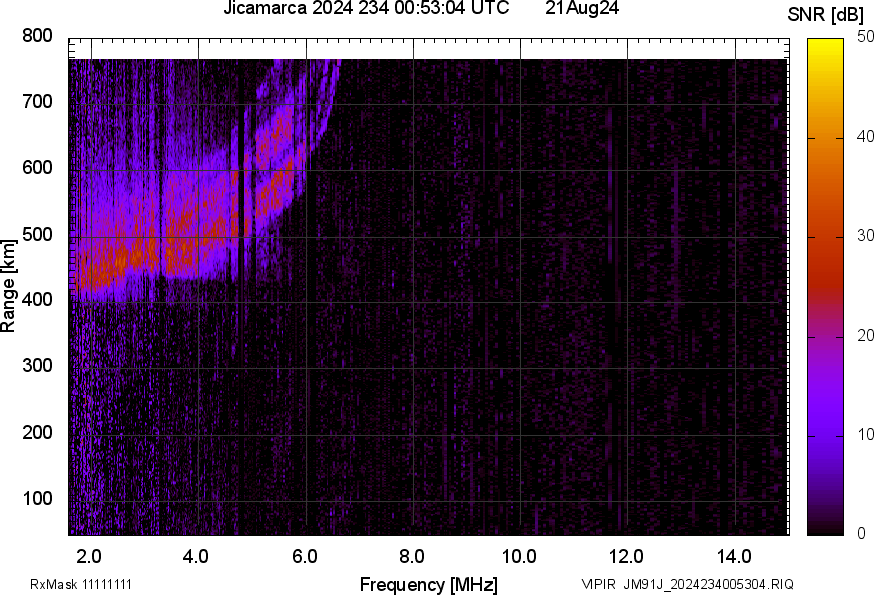Click the range tick label '400'
This screenshot has height=595, width=874.
coord(37,299)
